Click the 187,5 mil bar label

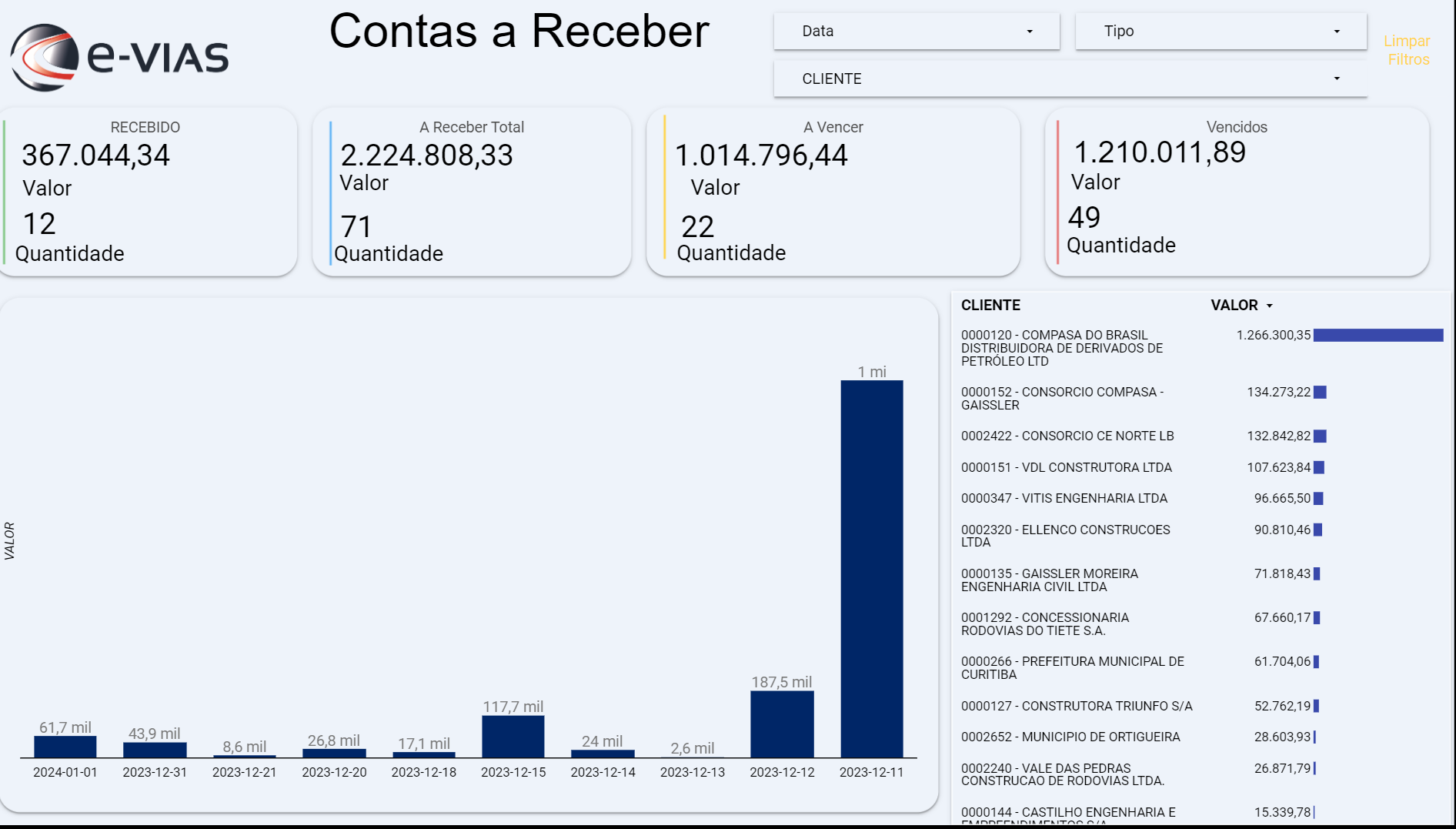[x=782, y=682]
